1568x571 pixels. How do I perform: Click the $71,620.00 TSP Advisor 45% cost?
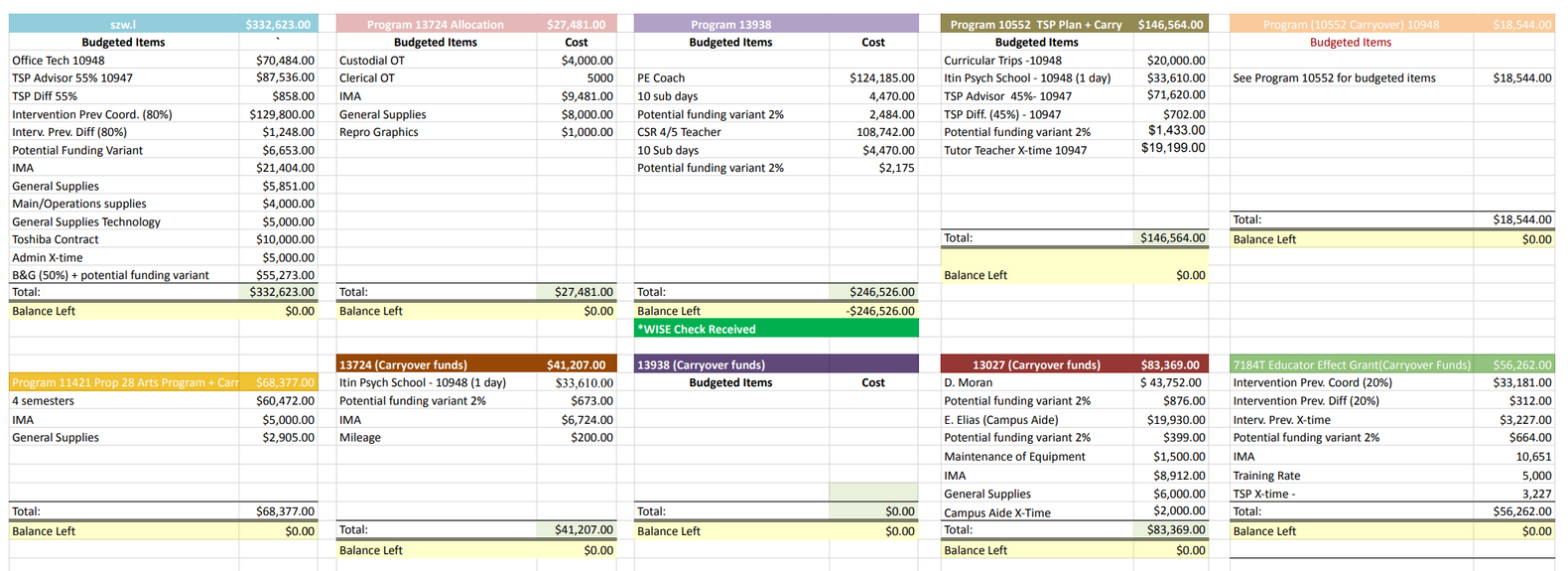[x=1171, y=96]
